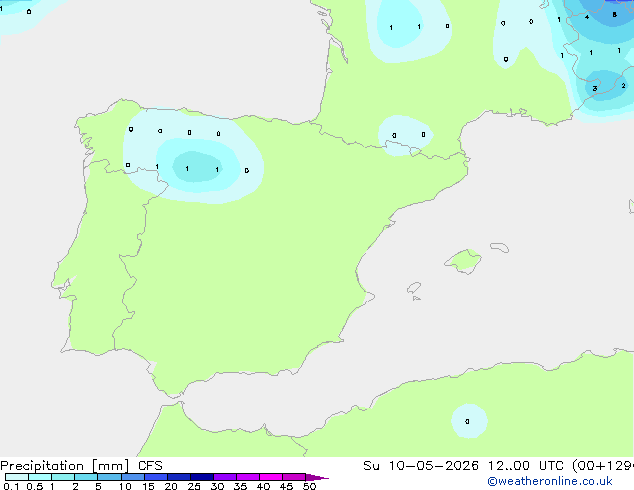The width and height of the screenshot is (634, 490).
Task: Pick the 10–15 mm legend color swatch
Action: (132, 477)
